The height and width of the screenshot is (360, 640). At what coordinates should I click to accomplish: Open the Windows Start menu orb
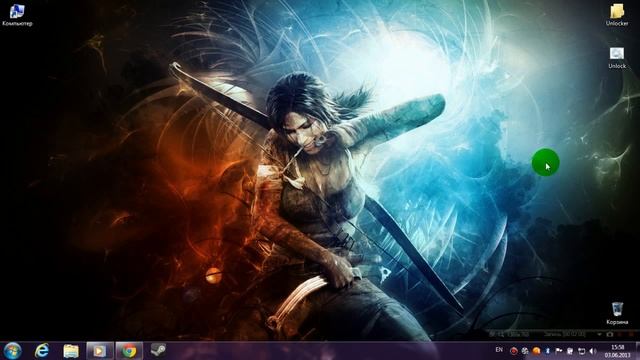pyautogui.click(x=12, y=351)
